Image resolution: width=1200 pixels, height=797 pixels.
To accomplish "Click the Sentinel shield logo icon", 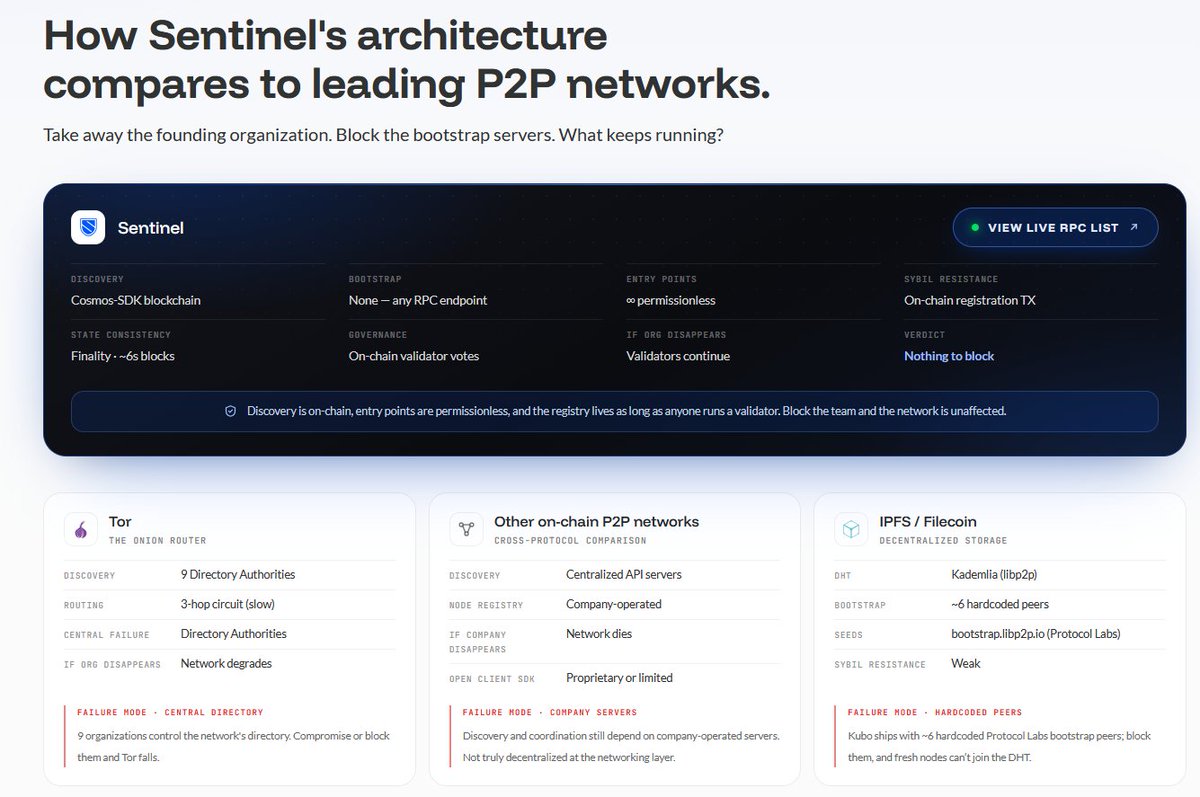I will pos(88,227).
